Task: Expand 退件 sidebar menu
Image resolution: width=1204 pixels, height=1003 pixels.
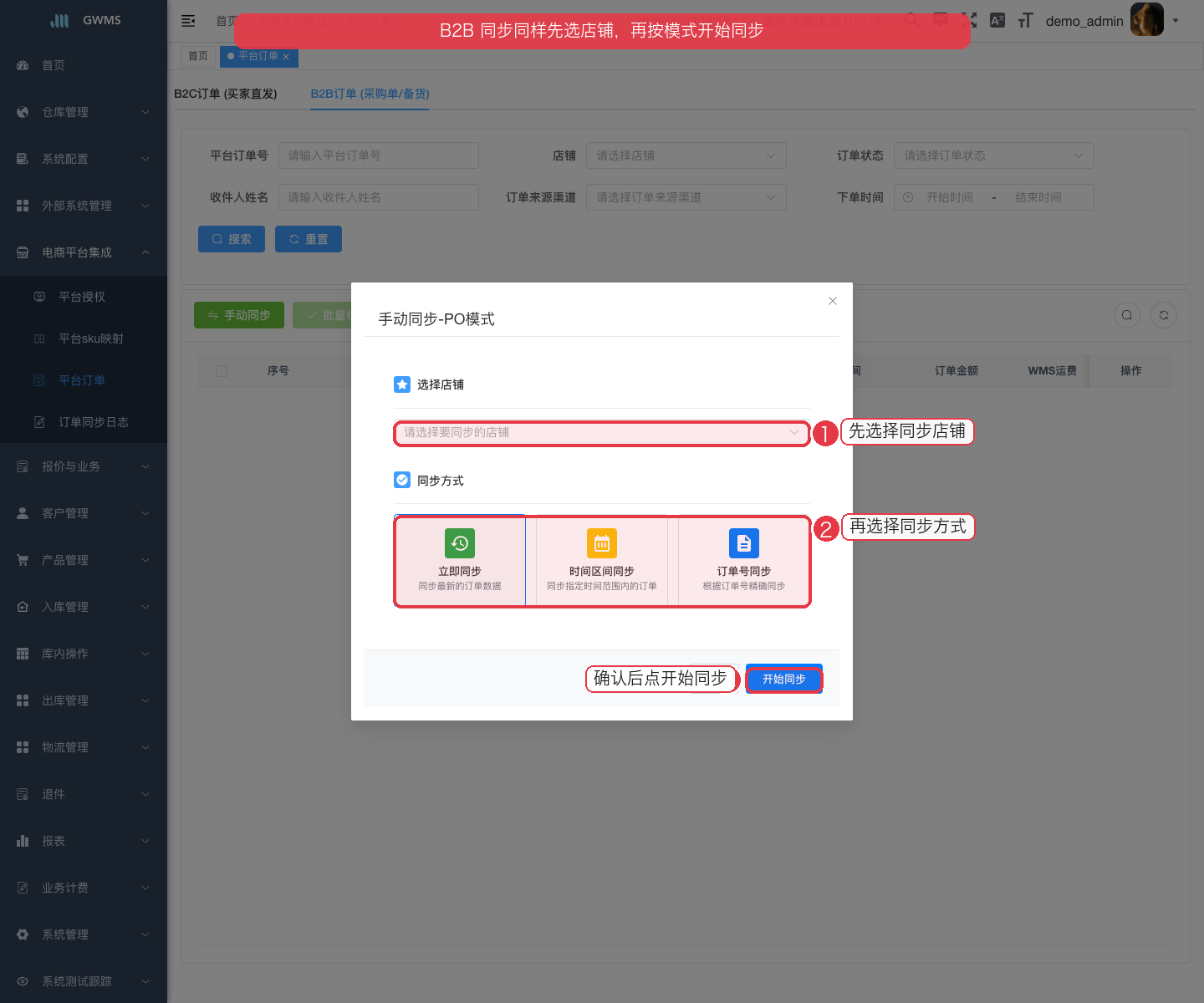Action: tap(84, 794)
